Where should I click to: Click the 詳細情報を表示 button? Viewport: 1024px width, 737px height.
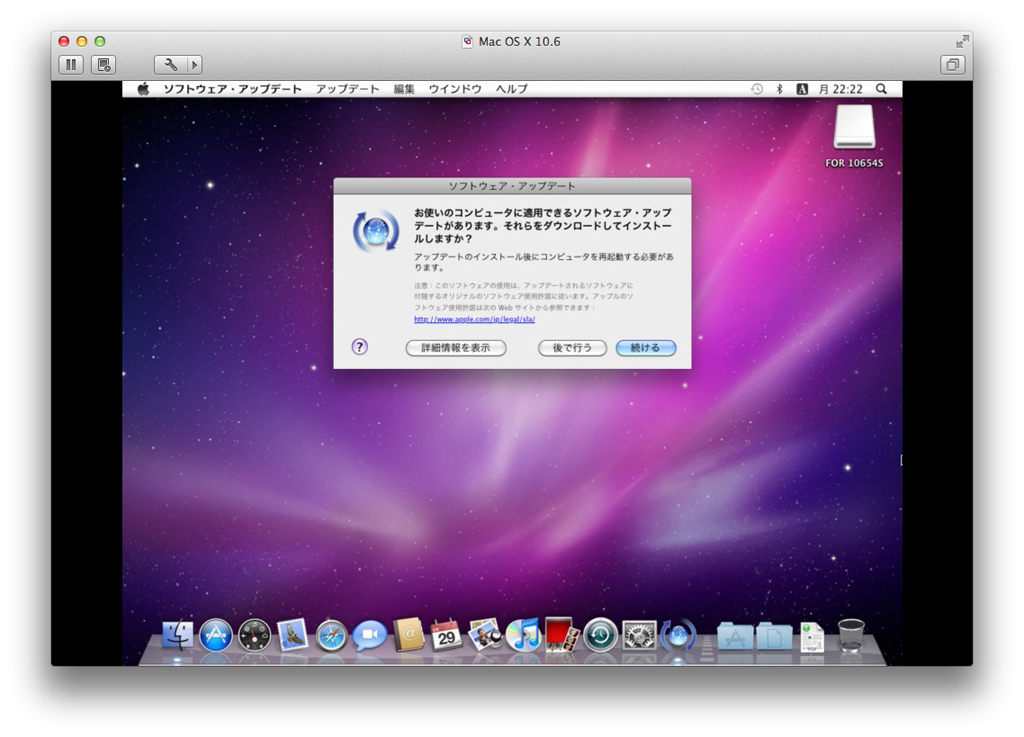(456, 348)
